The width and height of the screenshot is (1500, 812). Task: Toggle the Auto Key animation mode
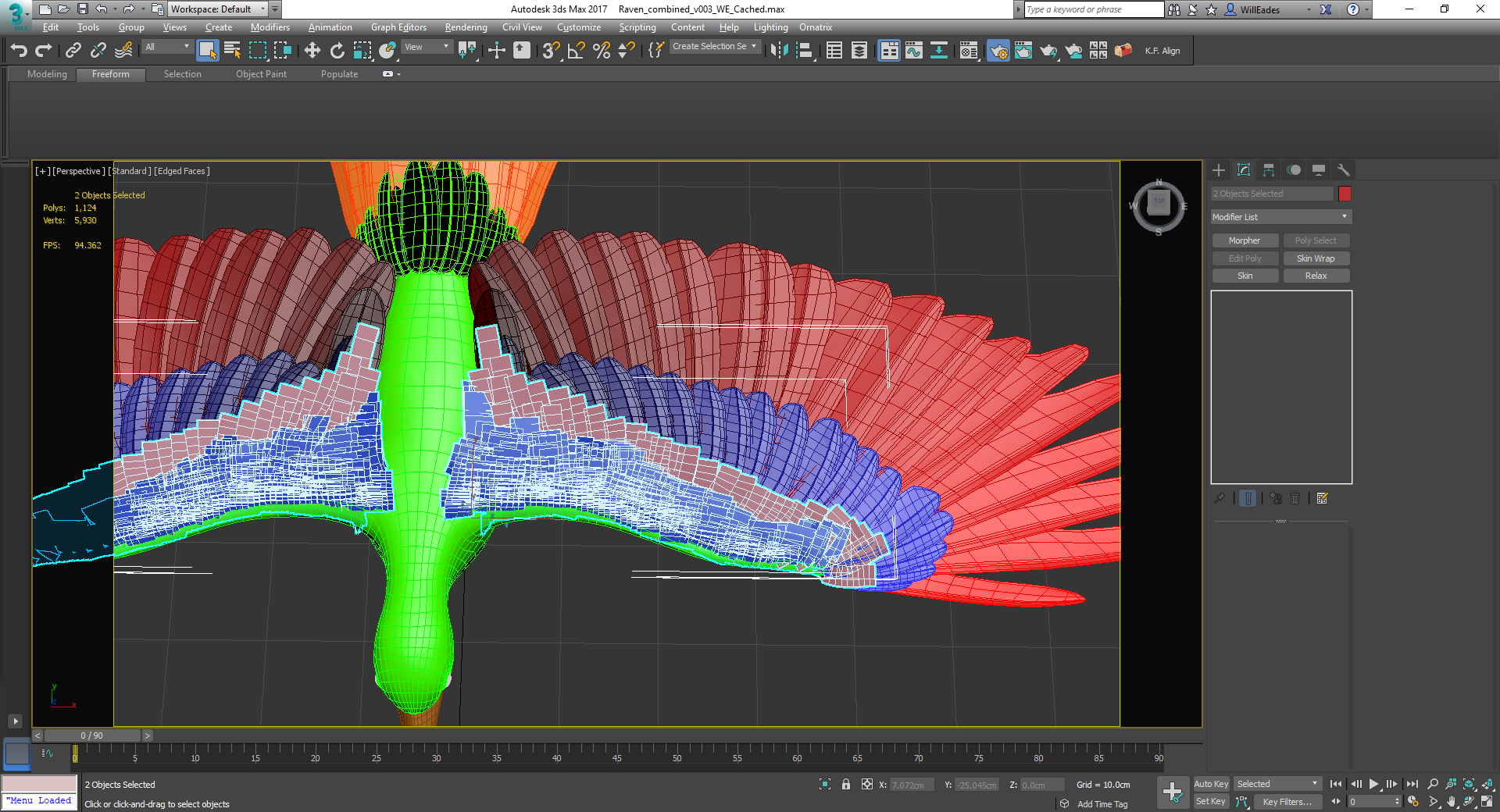coord(1211,784)
